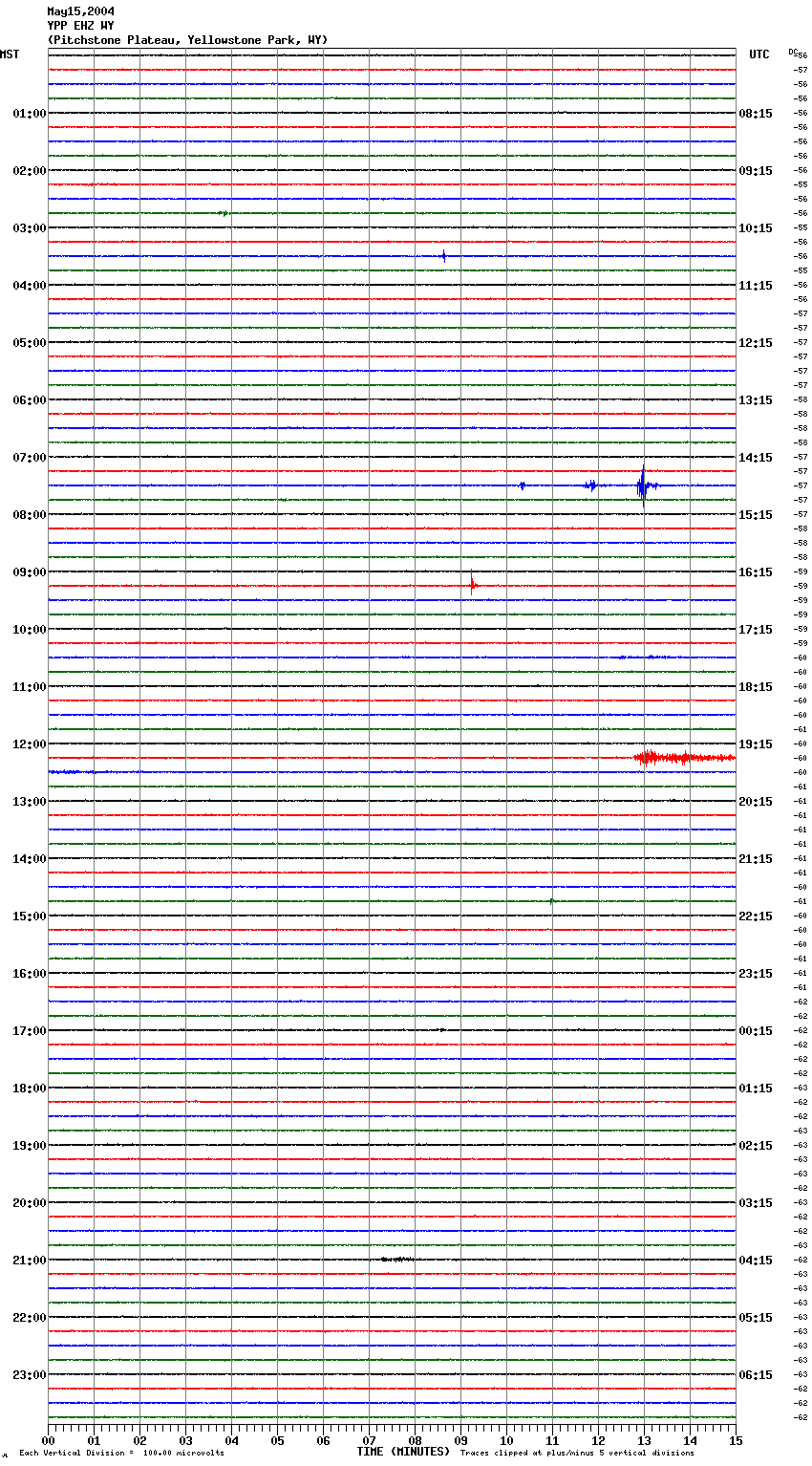Click the UTC column header
The height and width of the screenshot is (1466, 812).
point(759,54)
